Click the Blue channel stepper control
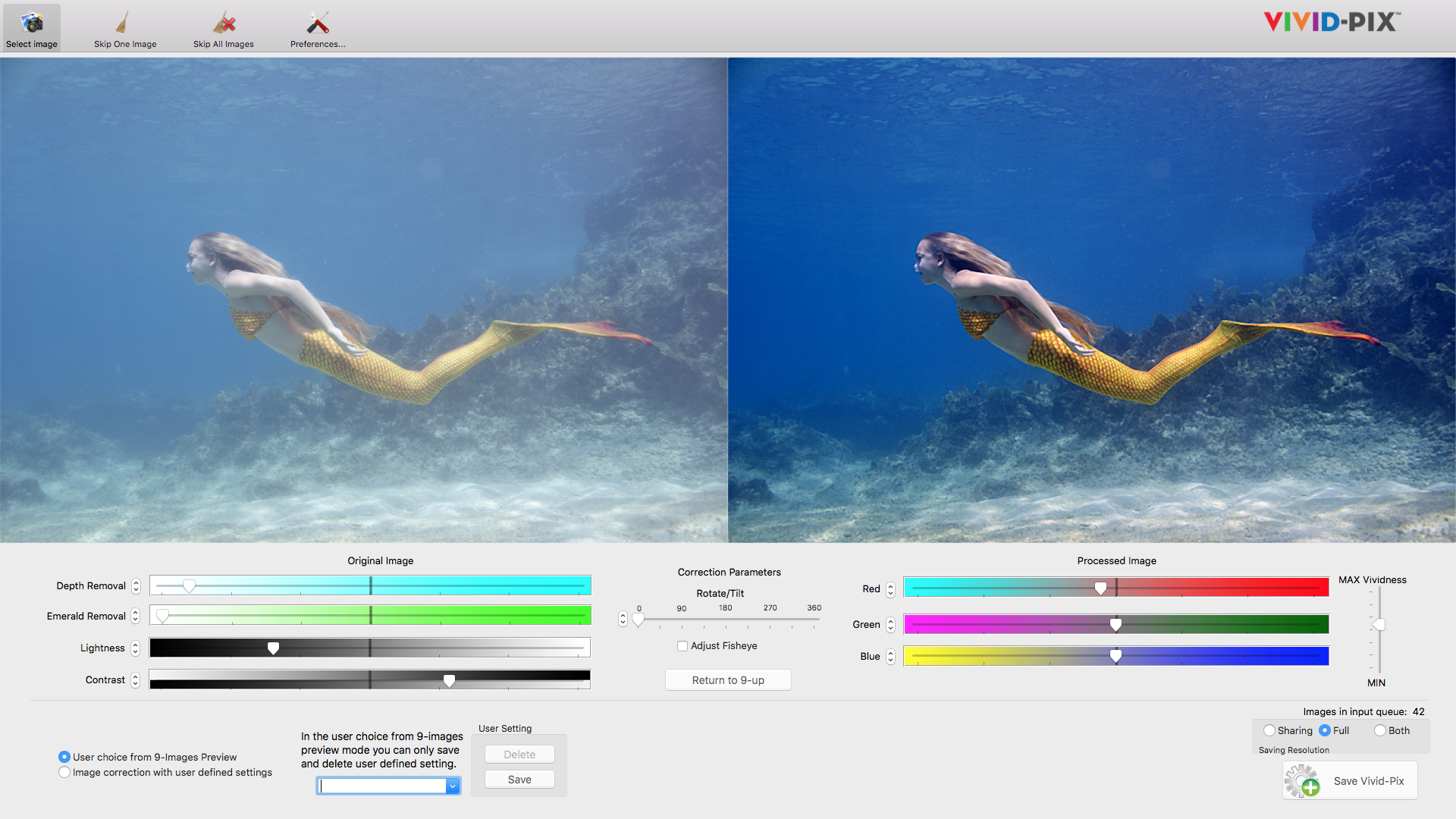Screen dimensions: 1456x819 pos(890,657)
